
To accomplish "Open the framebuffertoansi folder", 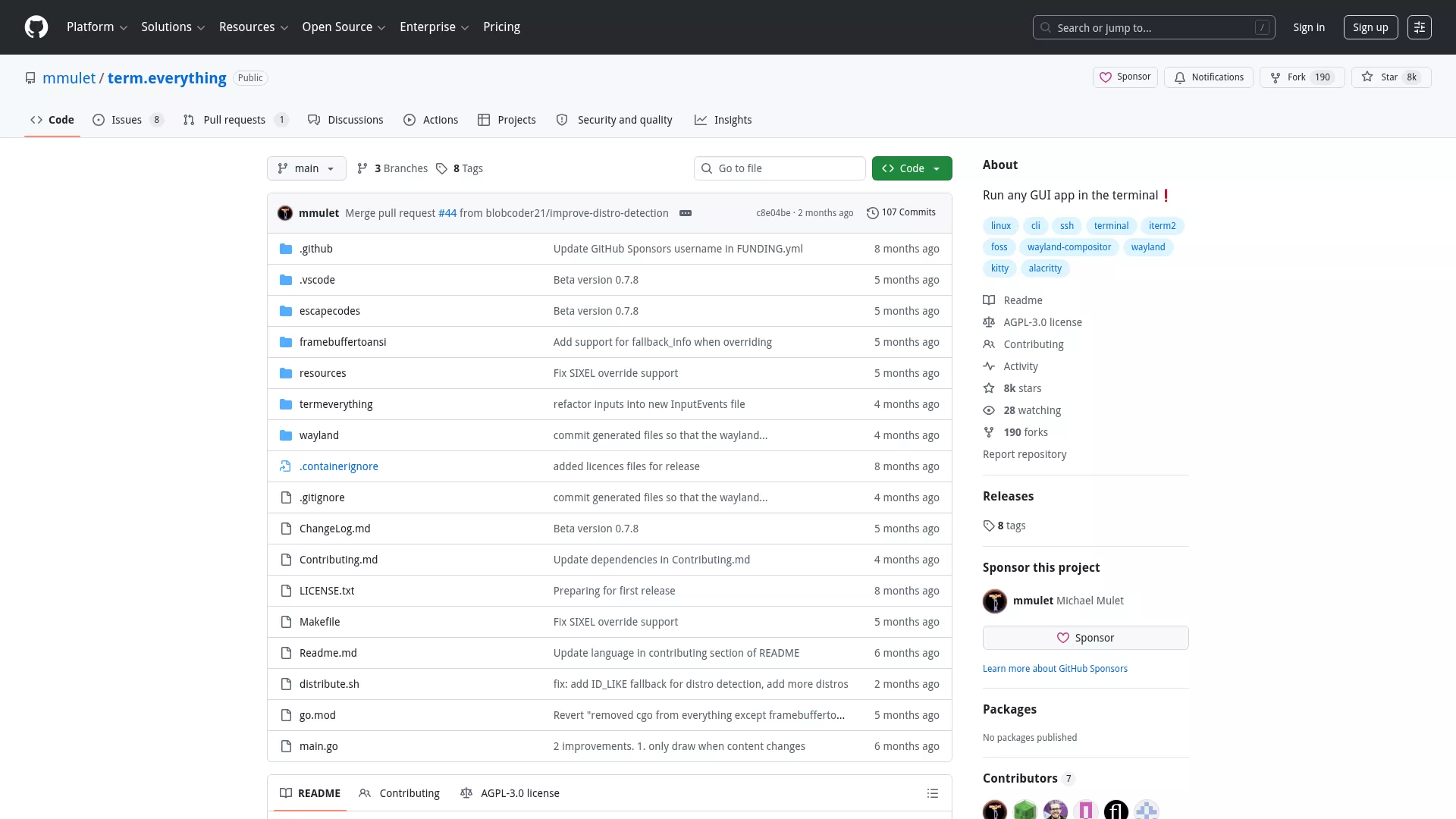I will tap(343, 342).
